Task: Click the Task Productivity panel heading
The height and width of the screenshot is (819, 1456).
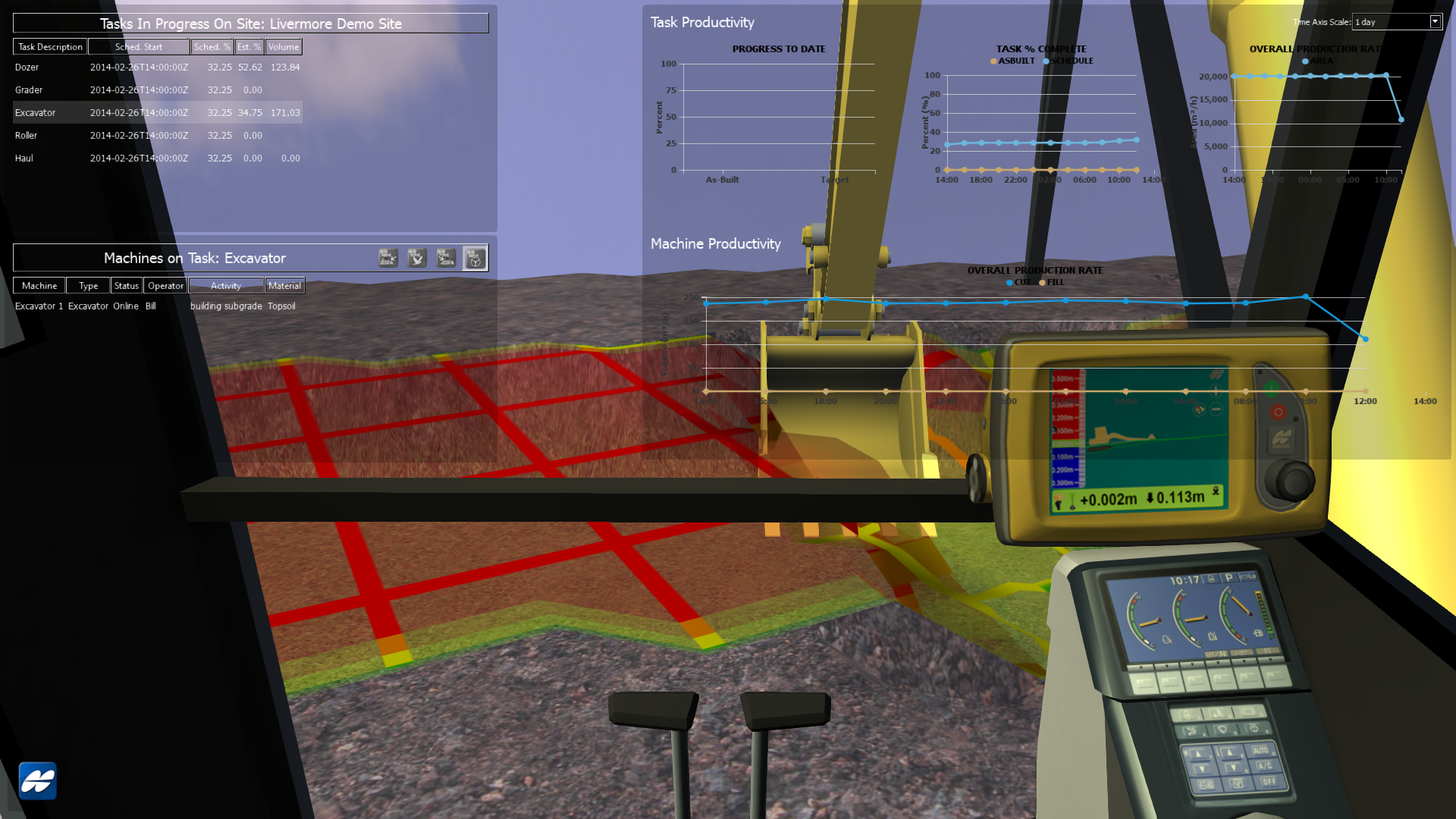Action: pyautogui.click(x=702, y=23)
